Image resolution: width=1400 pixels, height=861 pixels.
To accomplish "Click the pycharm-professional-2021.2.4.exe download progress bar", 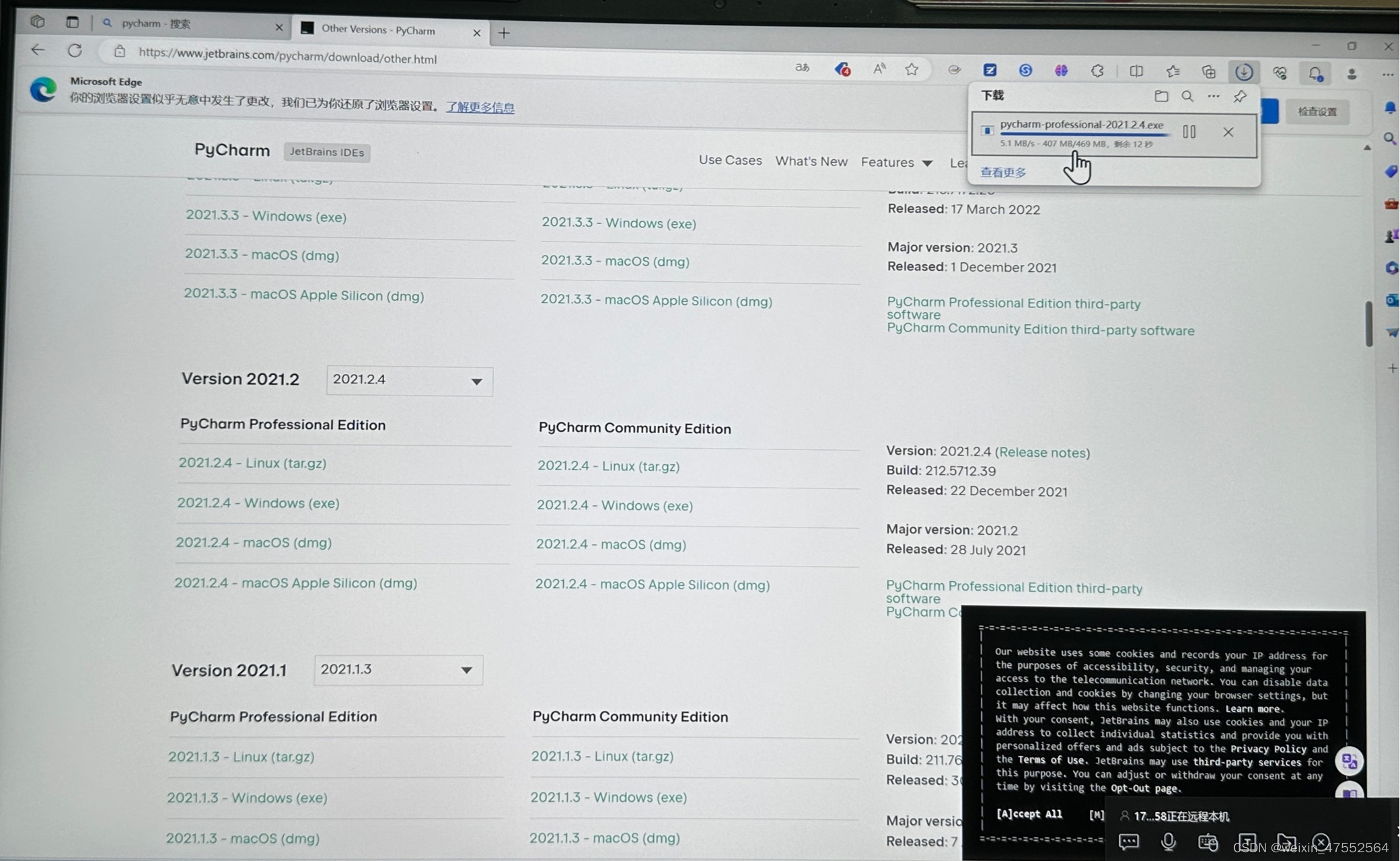I will click(x=1084, y=135).
